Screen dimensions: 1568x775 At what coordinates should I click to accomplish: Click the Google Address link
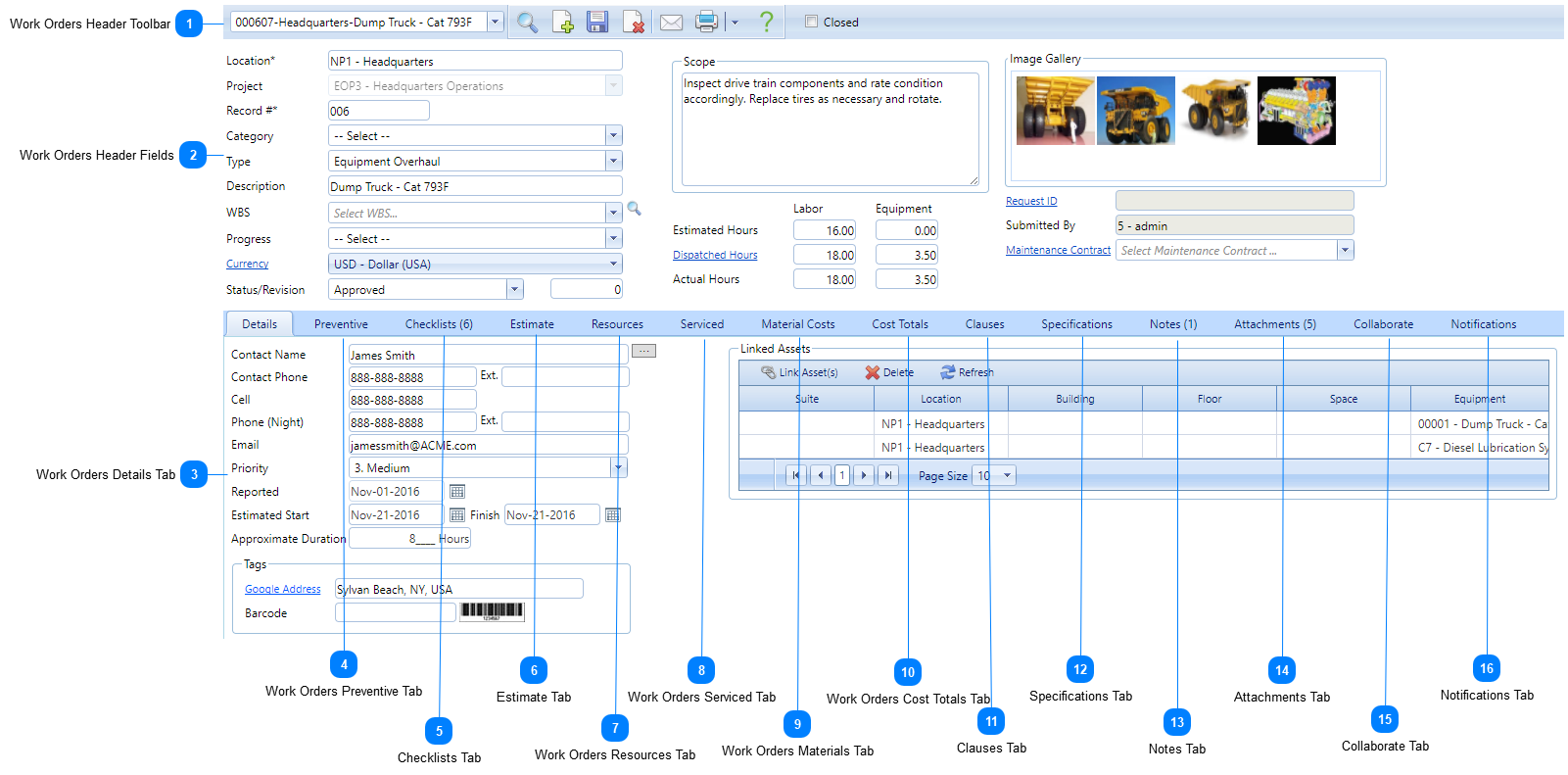point(282,589)
